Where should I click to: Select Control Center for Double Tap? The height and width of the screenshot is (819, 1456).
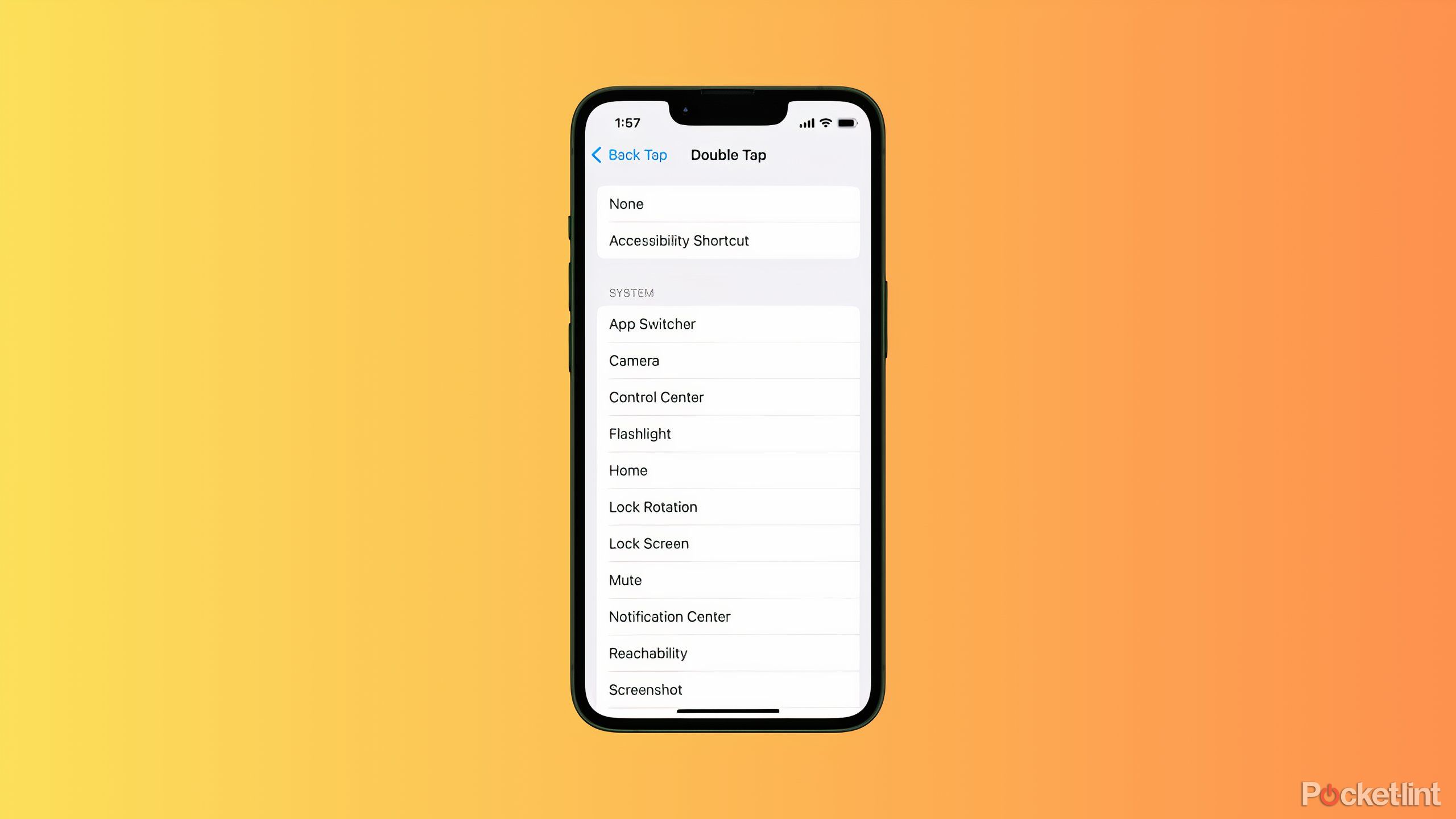coord(727,397)
